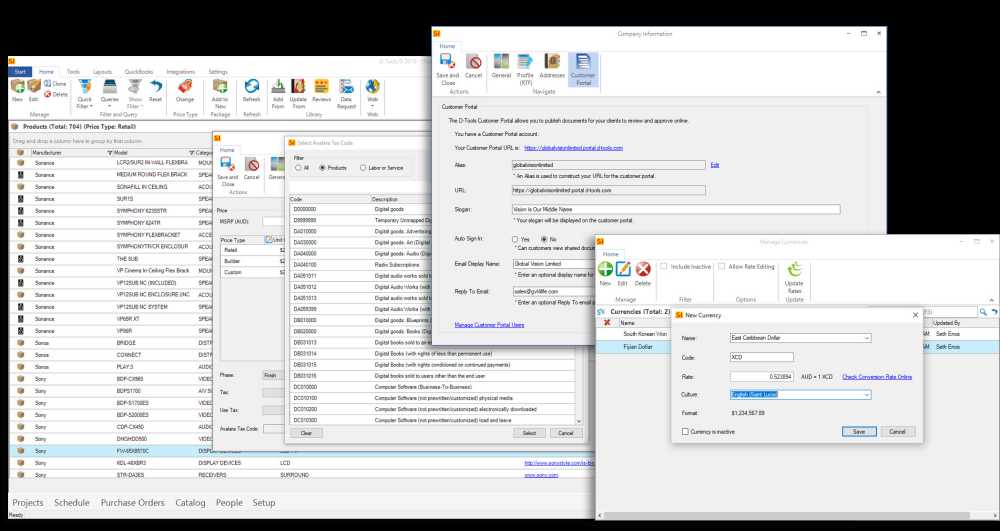Screen dimensions: 1000x531
Task: Open Profile (RTF) in Company Information
Action: 525,69
